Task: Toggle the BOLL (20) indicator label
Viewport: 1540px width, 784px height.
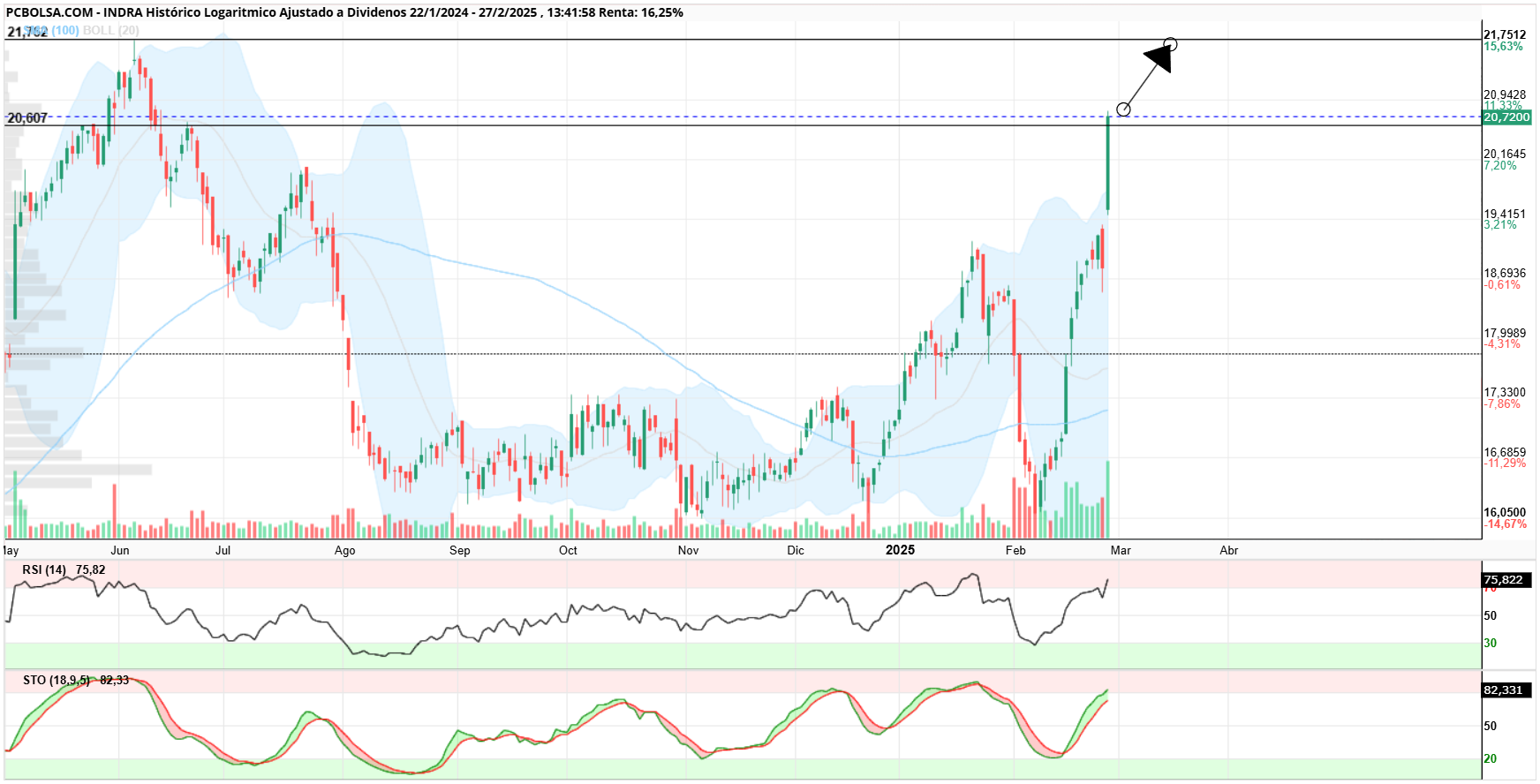Action: (110, 31)
